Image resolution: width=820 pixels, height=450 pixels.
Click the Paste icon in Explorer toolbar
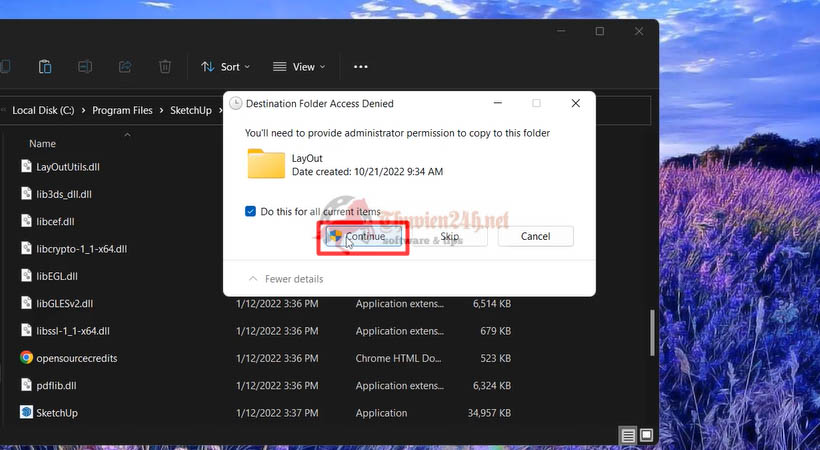click(x=45, y=66)
